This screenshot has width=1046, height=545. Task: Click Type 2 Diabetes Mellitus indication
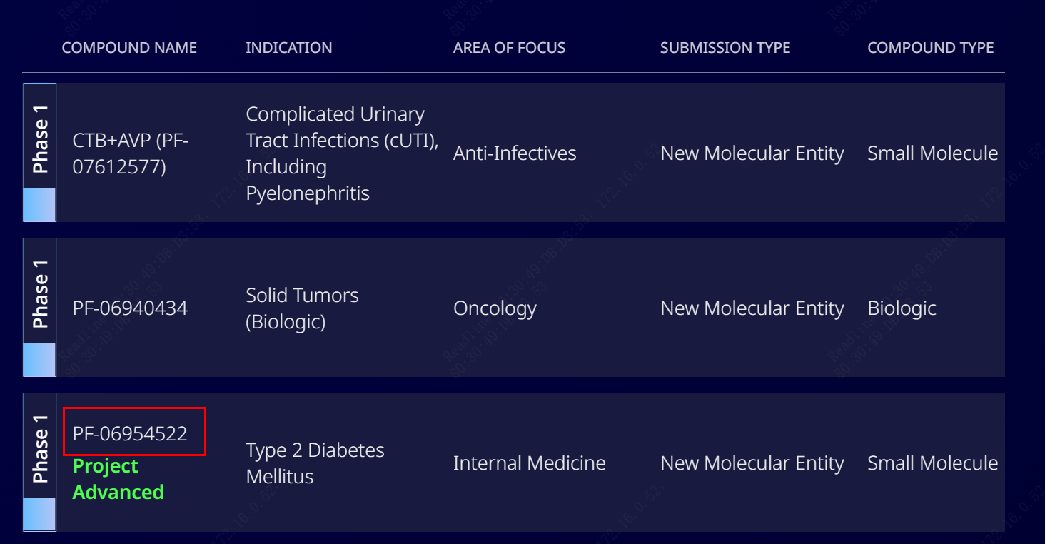(315, 463)
